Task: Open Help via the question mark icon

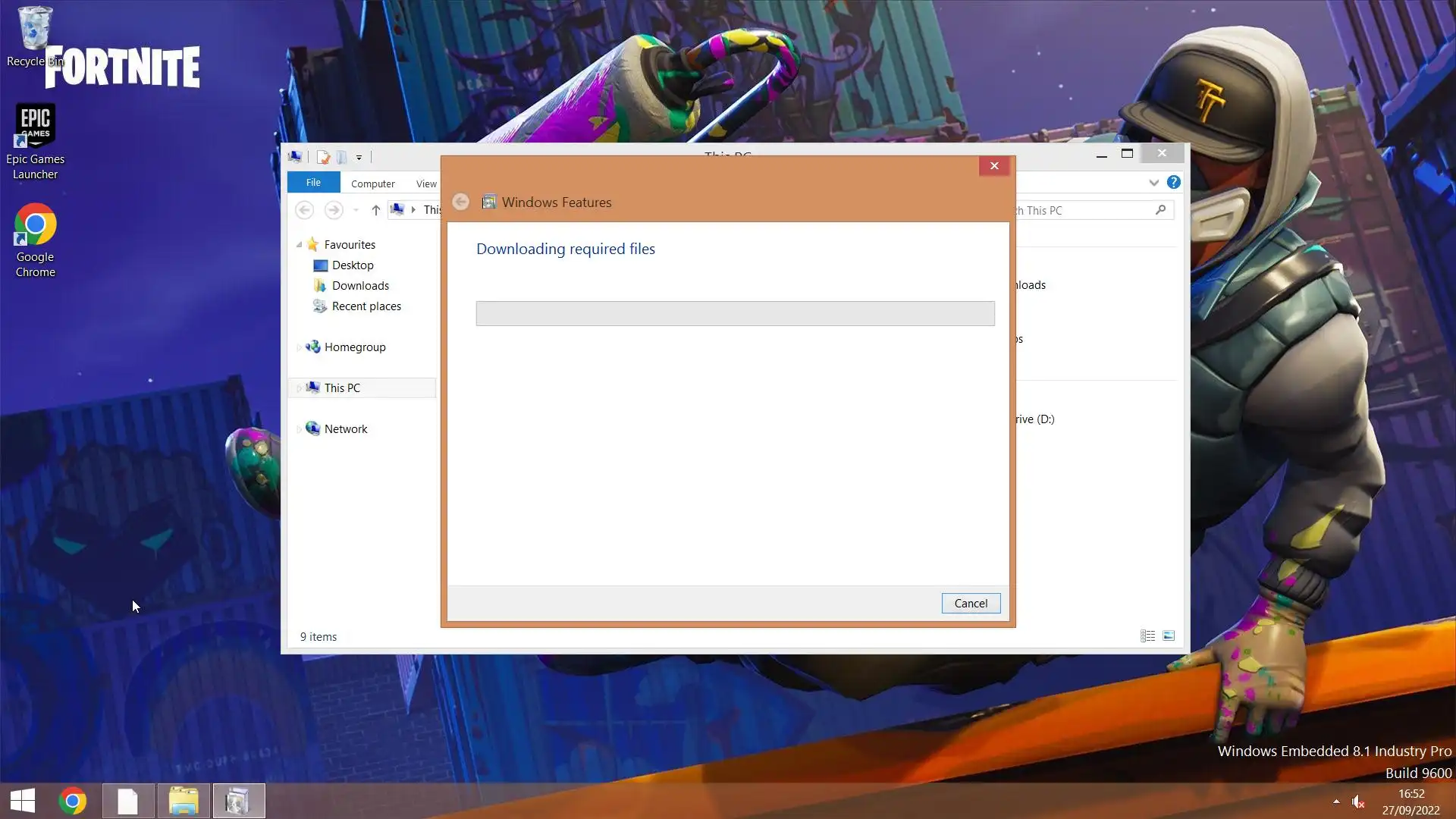Action: [x=1173, y=182]
